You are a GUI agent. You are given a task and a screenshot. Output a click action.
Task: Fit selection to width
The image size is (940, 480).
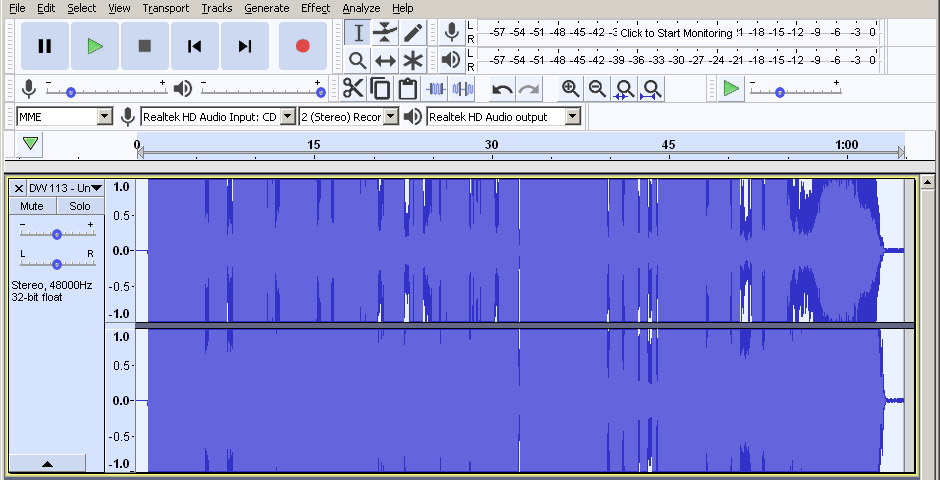[624, 89]
